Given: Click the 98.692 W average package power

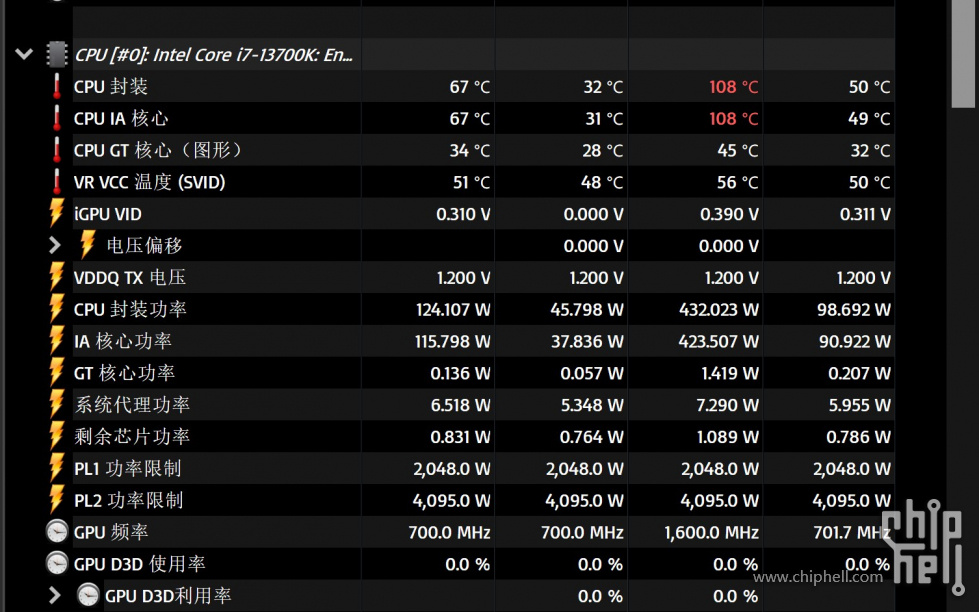Looking at the screenshot, I should click(854, 310).
